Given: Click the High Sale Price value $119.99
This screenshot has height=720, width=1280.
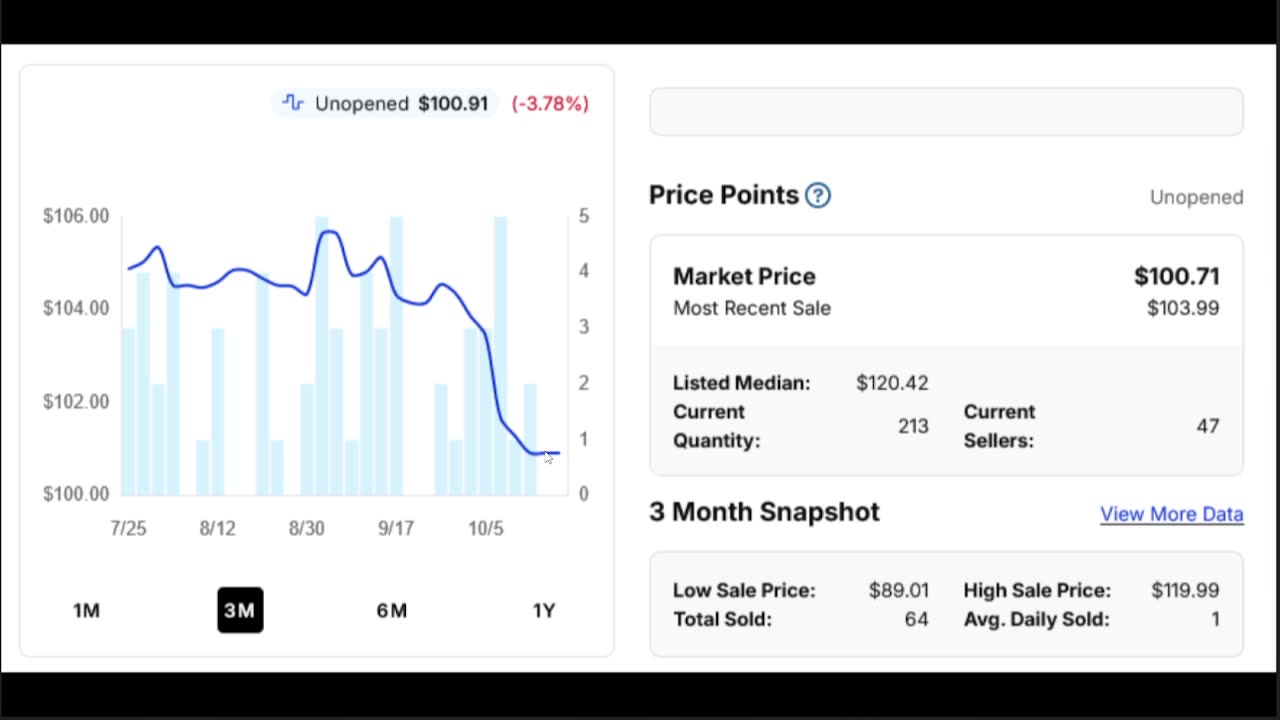Looking at the screenshot, I should tap(1185, 590).
